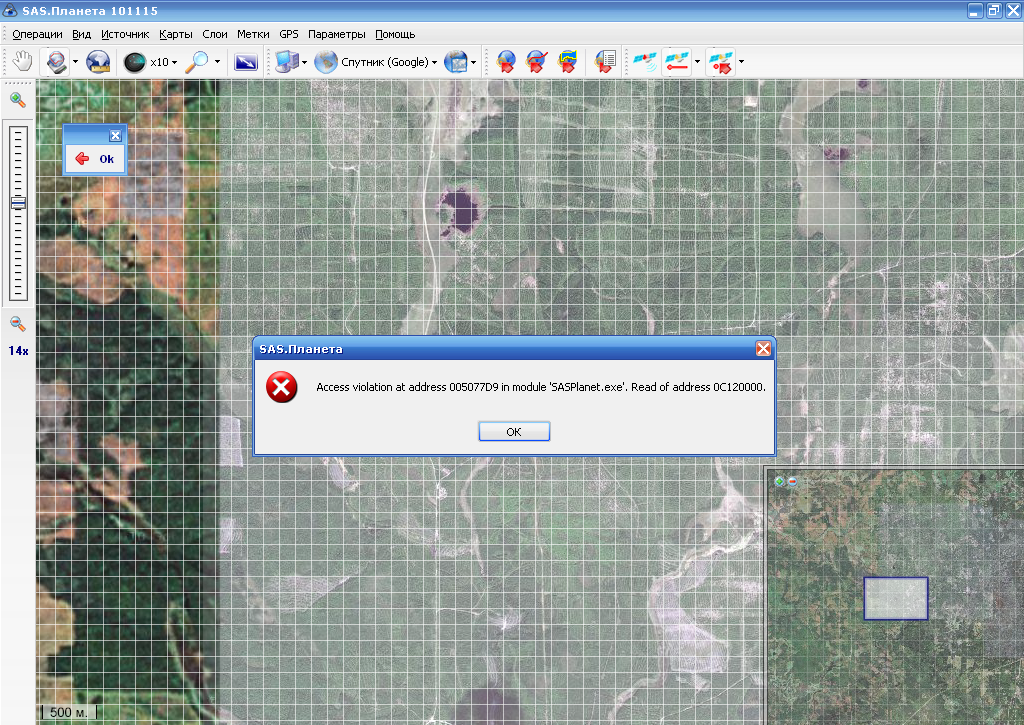Click the zoom level slider handle
Viewport: 1024px width, 725px height.
[18, 203]
